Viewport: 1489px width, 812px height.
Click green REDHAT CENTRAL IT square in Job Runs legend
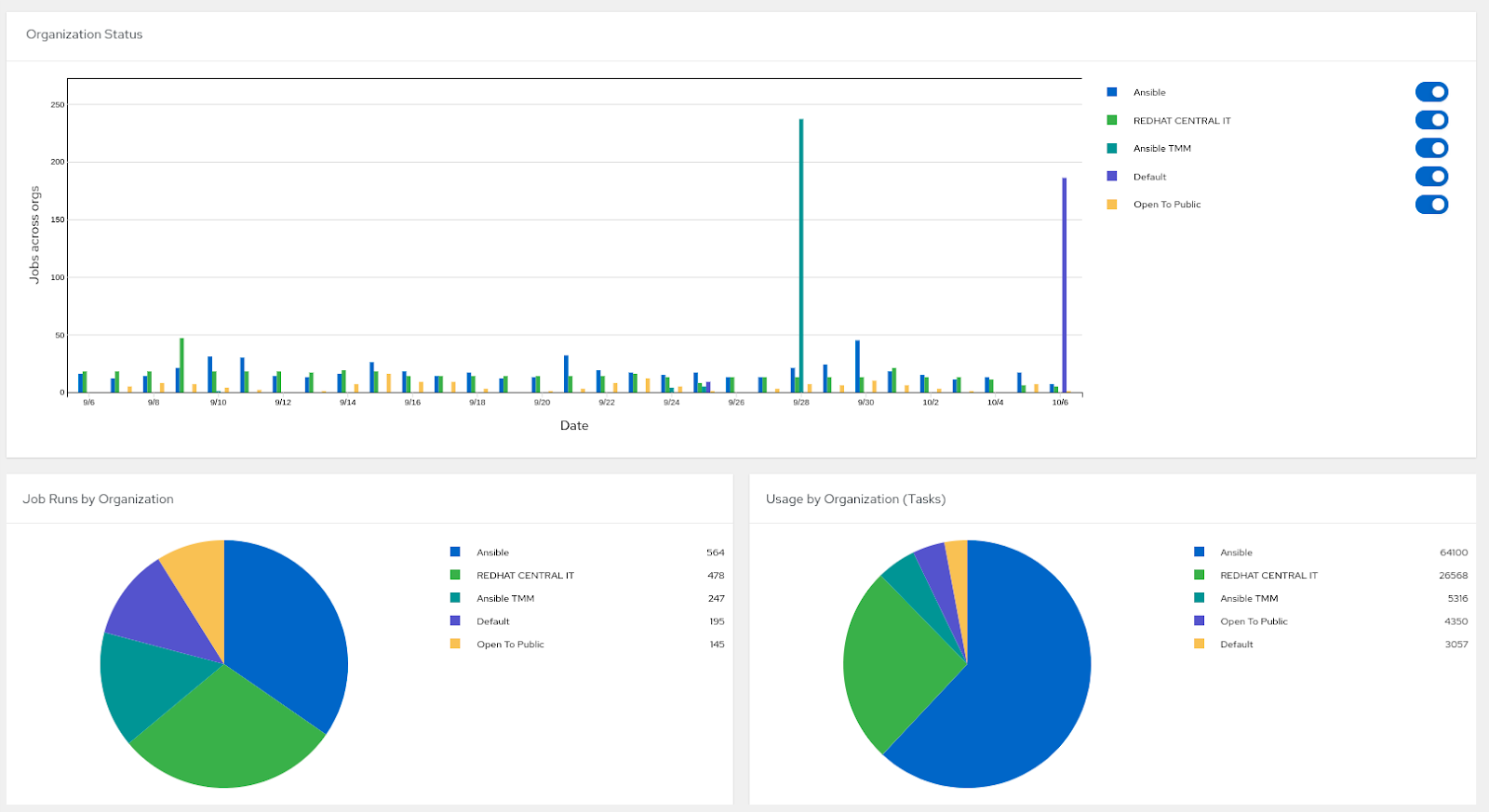point(455,575)
